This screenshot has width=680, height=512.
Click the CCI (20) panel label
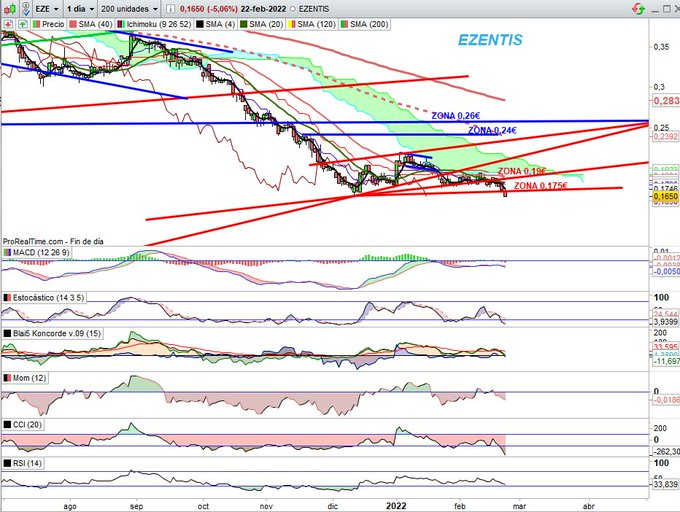(x=23, y=424)
